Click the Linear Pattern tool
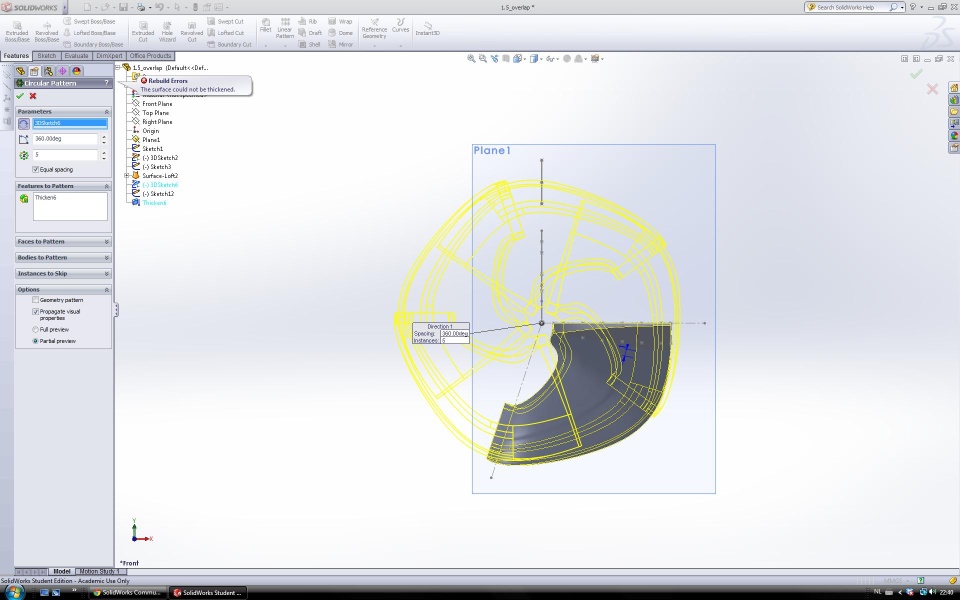Image resolution: width=960 pixels, height=600 pixels. coord(285,29)
